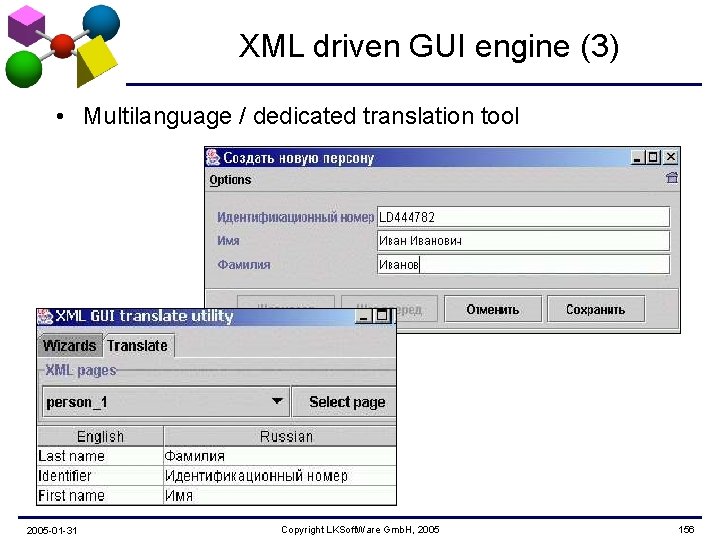Switch to the Translate tab
720x540 pixels.
[x=138, y=345]
